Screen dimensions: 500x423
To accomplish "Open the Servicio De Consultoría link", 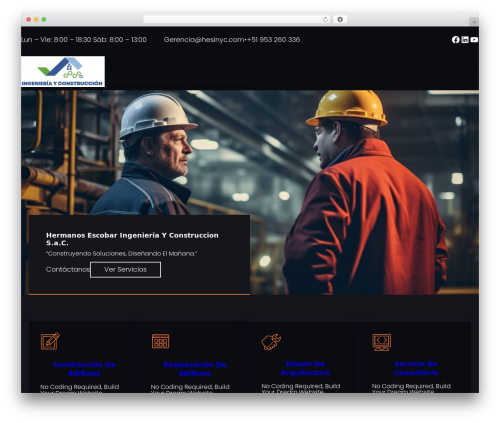I will pyautogui.click(x=416, y=368).
